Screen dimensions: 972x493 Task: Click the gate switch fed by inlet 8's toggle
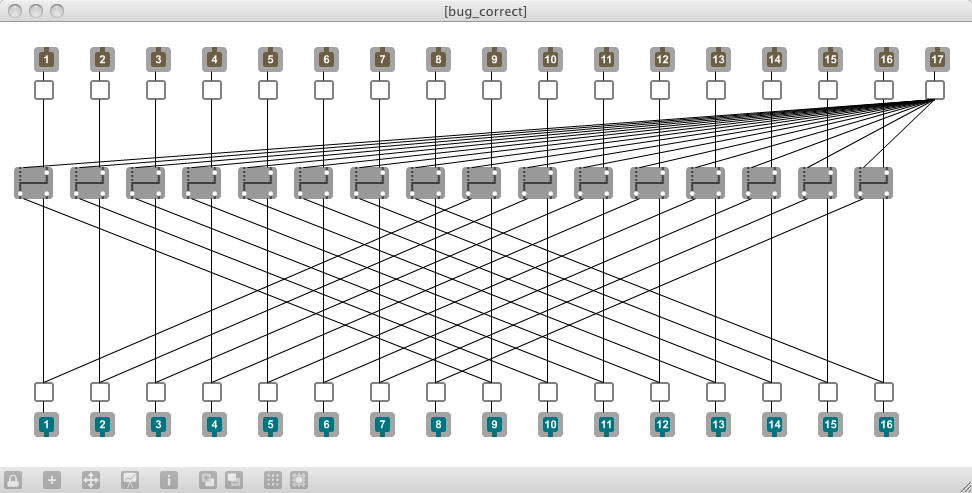click(x=426, y=182)
